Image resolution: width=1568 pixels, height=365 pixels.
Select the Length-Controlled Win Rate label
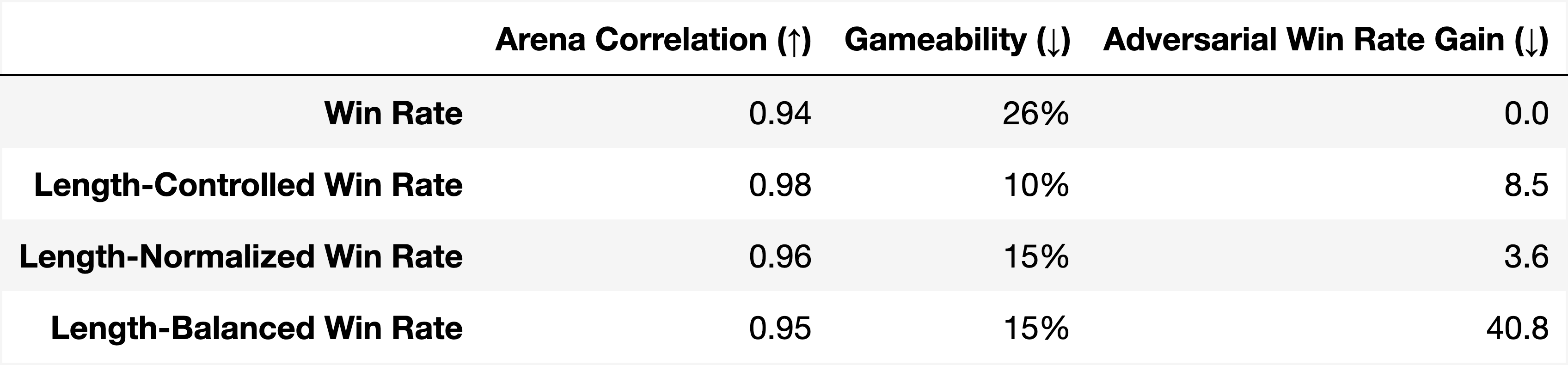pos(248,185)
